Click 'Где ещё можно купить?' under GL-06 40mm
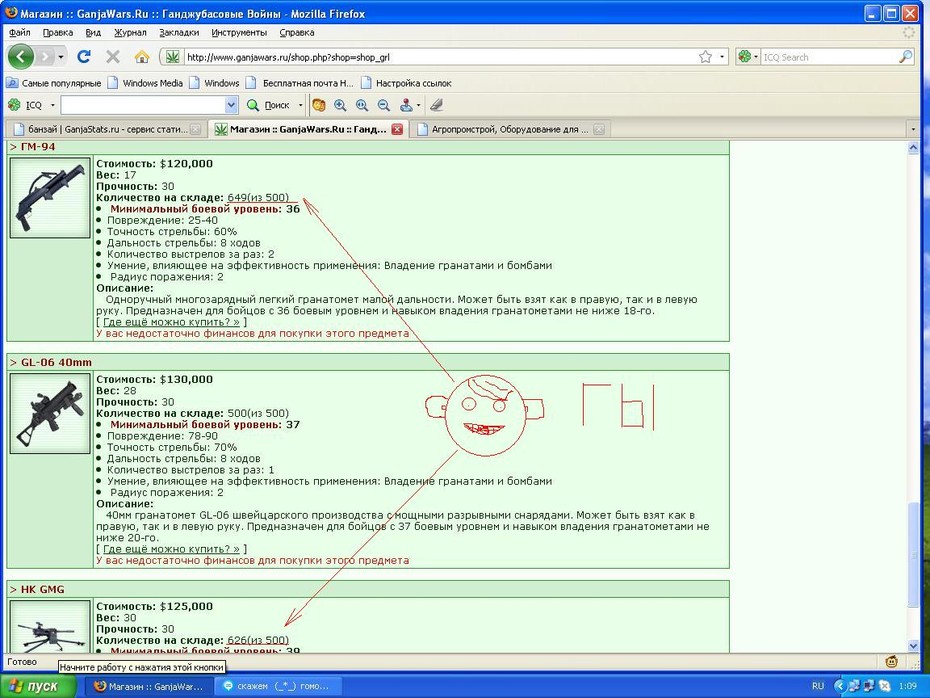930x698 pixels. pos(171,549)
